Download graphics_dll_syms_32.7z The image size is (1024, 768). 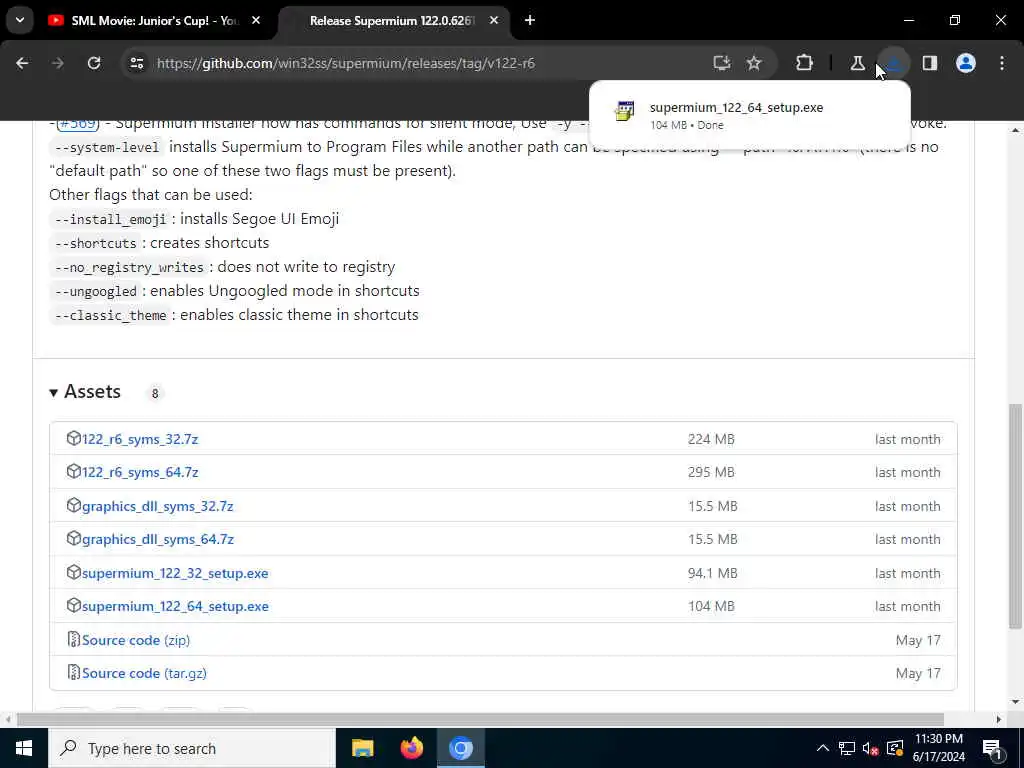157,506
